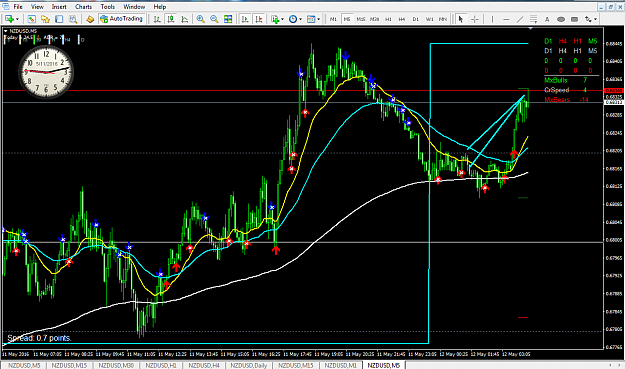Tile chart windows with the grid icon
625x369 pixels.
coord(228,19)
